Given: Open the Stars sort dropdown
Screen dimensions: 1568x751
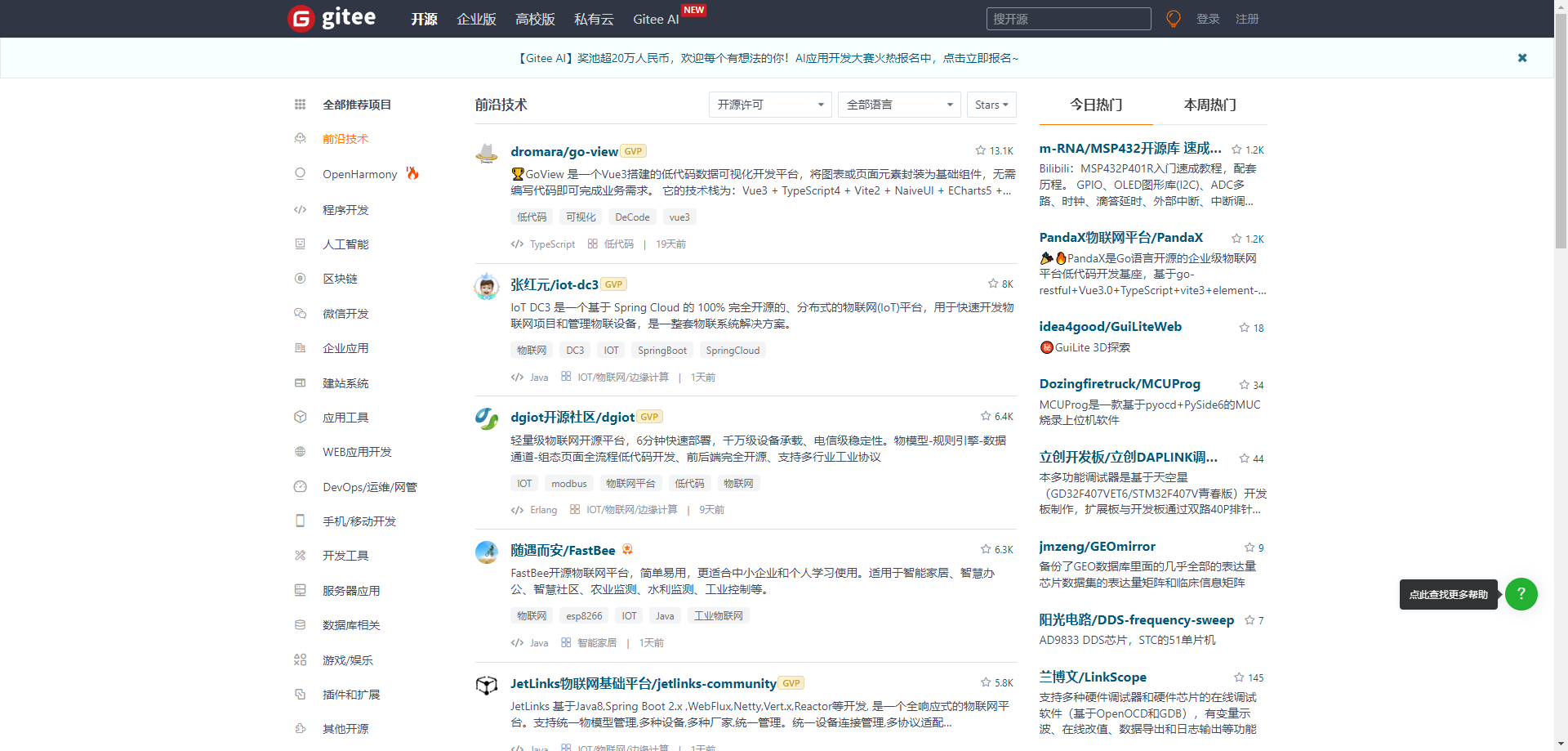Looking at the screenshot, I should 991,105.
